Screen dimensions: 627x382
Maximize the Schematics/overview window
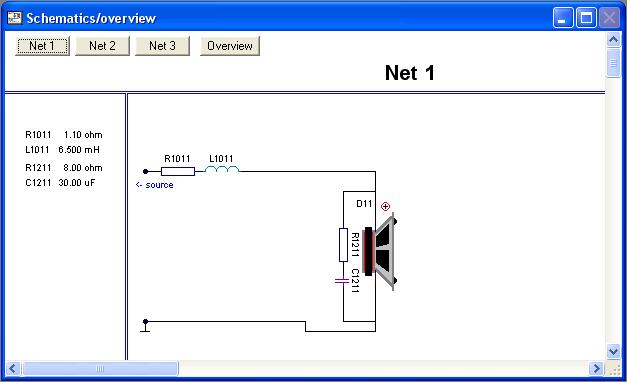click(x=586, y=18)
